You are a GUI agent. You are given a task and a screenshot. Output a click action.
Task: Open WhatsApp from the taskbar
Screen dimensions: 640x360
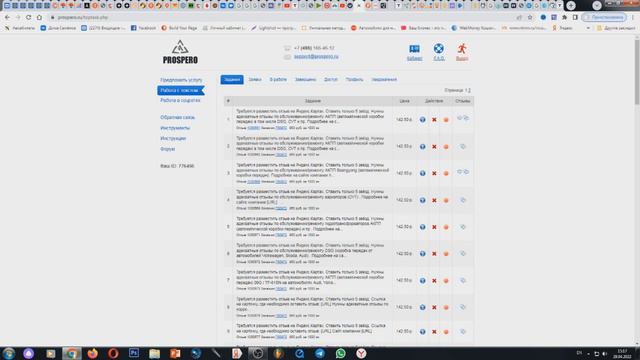point(340,353)
